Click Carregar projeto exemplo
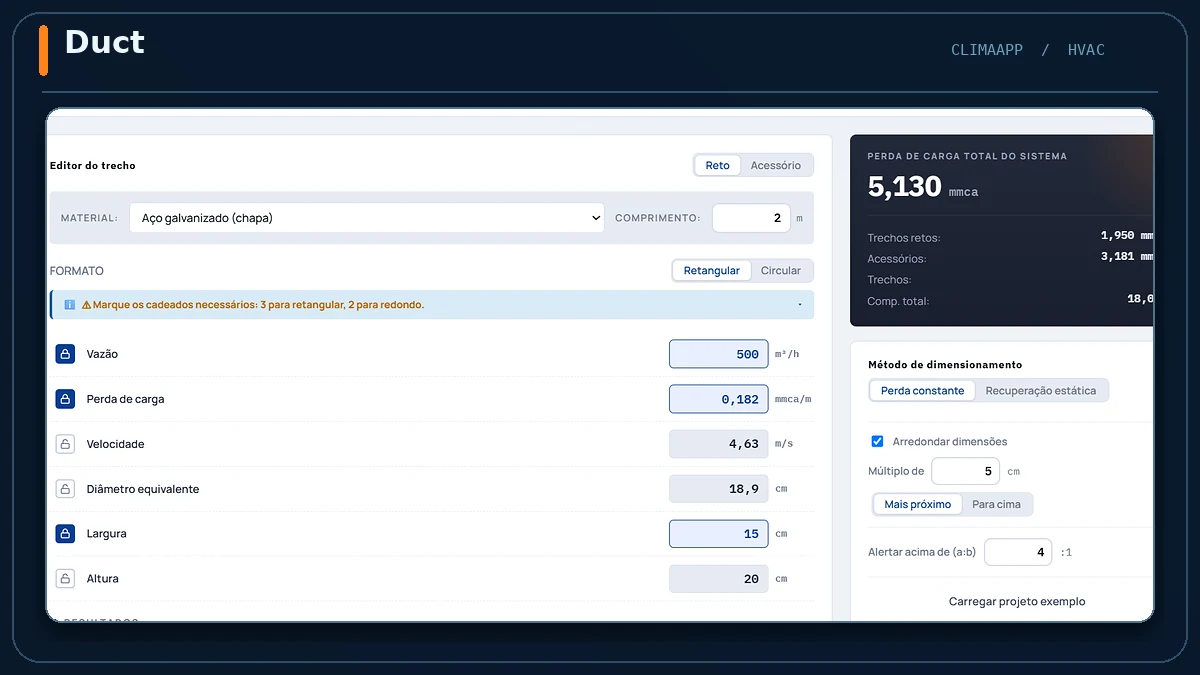 click(x=1017, y=602)
